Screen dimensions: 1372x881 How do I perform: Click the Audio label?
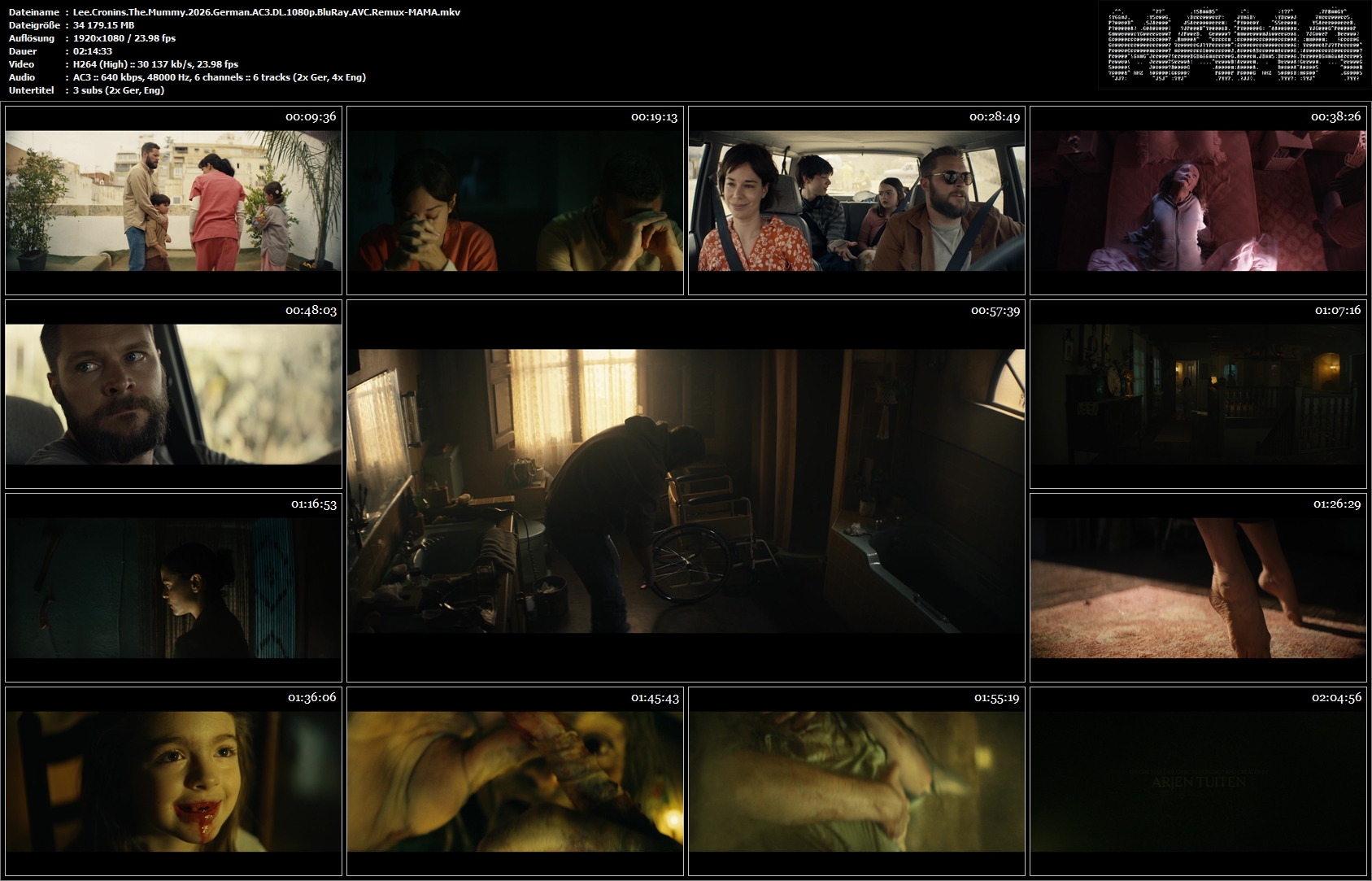point(22,77)
